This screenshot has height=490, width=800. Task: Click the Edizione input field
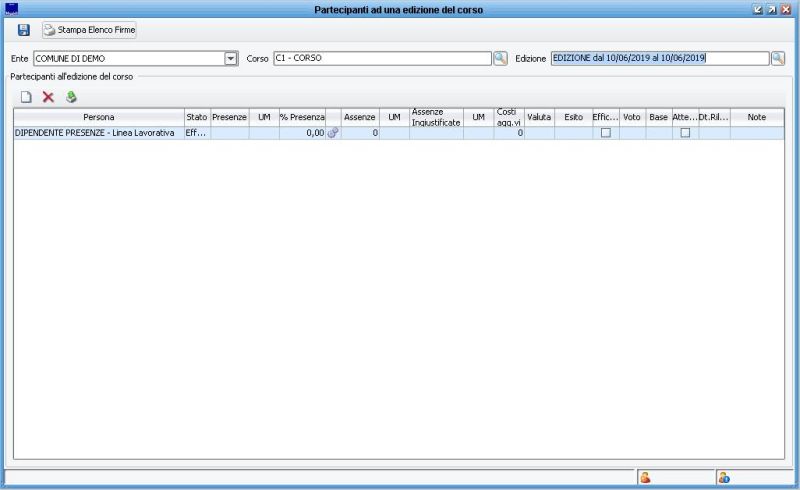[x=660, y=58]
